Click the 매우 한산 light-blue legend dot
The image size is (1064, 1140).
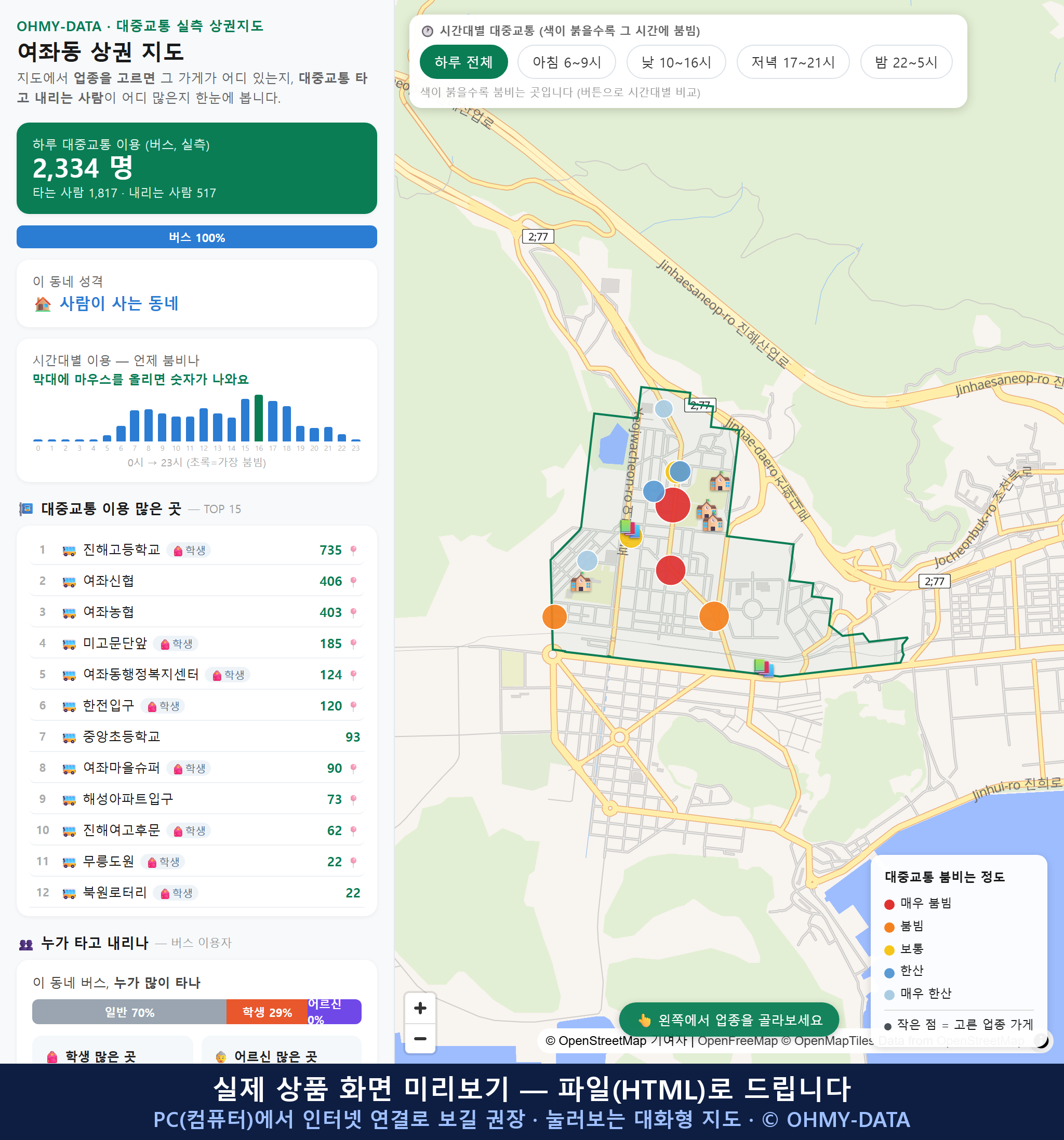889,995
